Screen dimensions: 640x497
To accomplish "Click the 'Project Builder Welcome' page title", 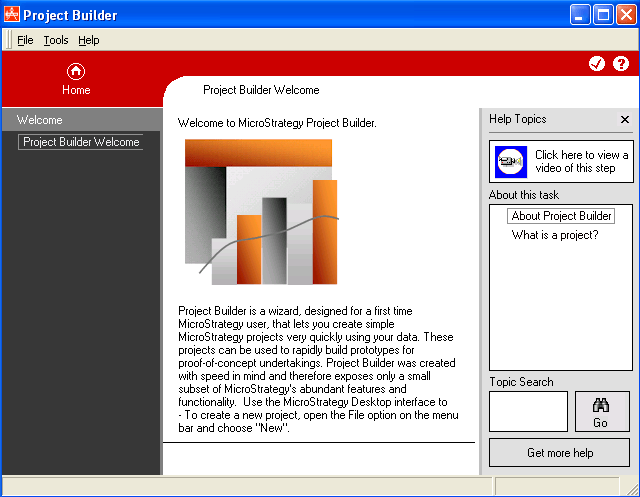I will [261, 90].
